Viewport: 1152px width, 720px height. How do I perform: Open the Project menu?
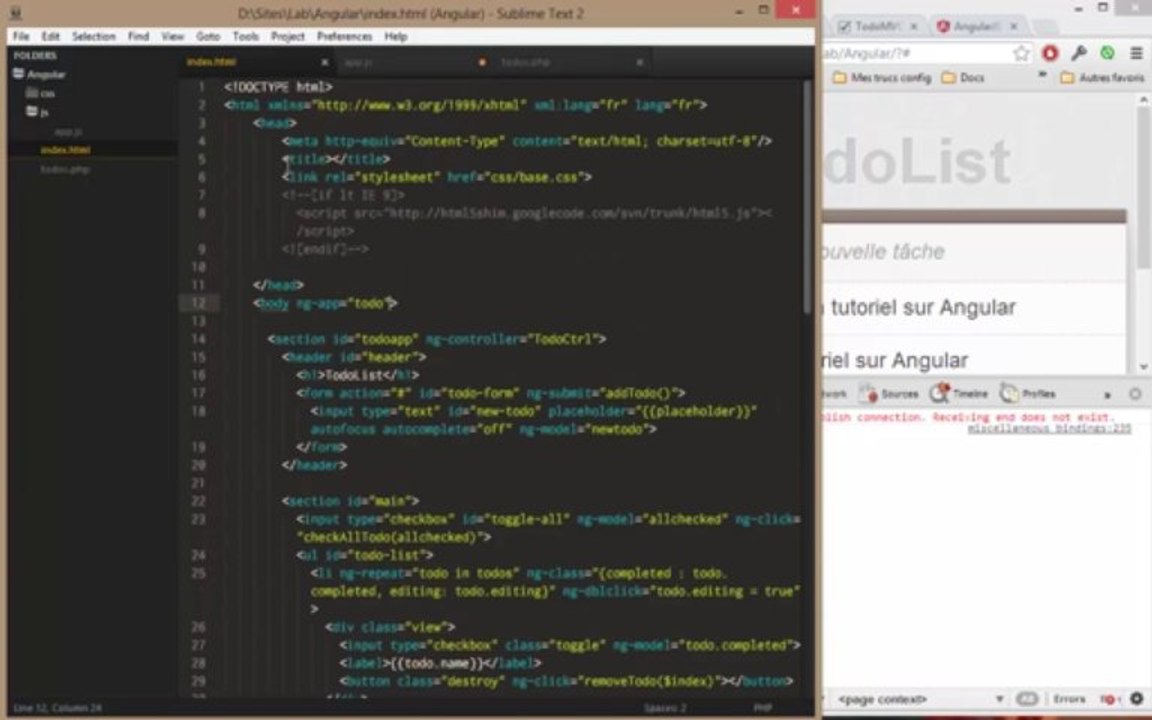287,36
